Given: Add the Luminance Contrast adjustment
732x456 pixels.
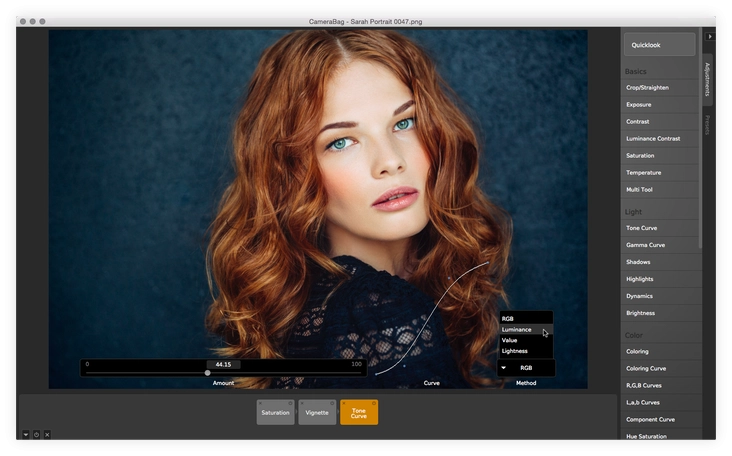Looking at the screenshot, I should (x=660, y=139).
